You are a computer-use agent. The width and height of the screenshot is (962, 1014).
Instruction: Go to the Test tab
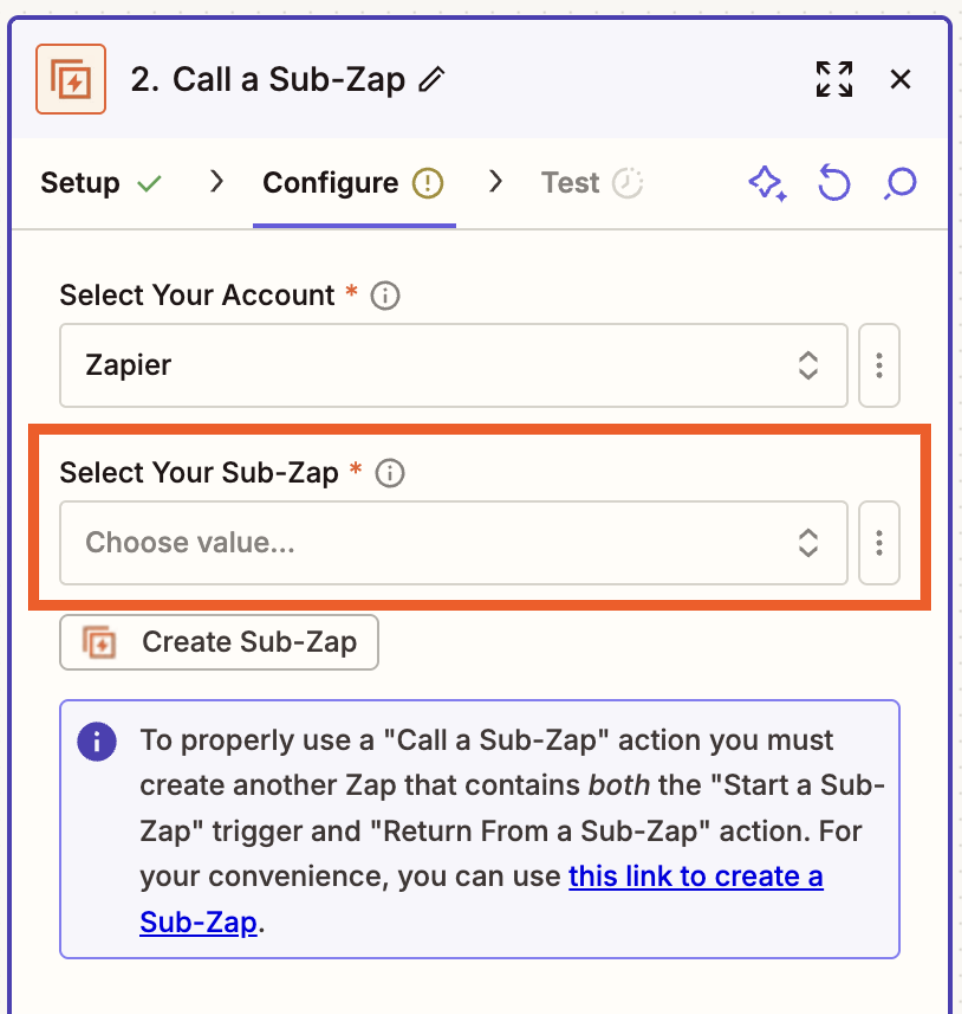(x=570, y=183)
